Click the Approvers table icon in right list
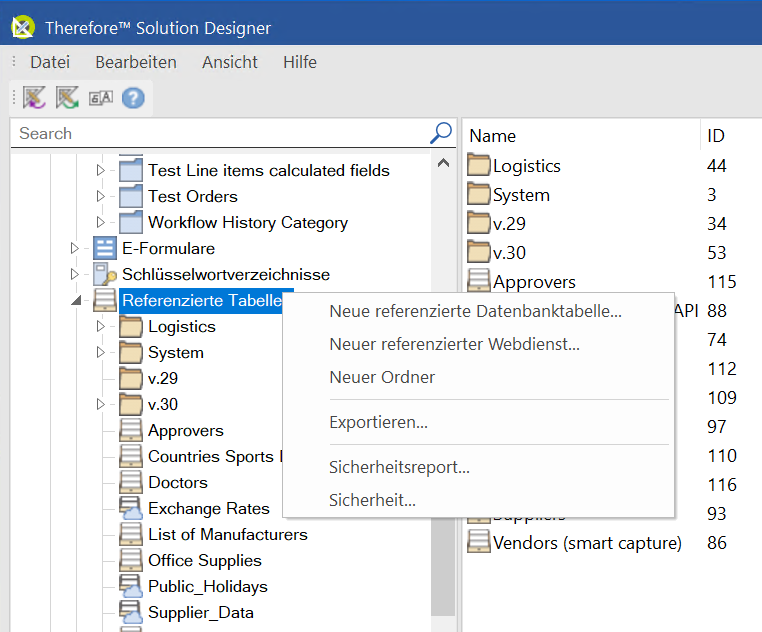Screen dimensions: 762x632 pyautogui.click(x=479, y=281)
